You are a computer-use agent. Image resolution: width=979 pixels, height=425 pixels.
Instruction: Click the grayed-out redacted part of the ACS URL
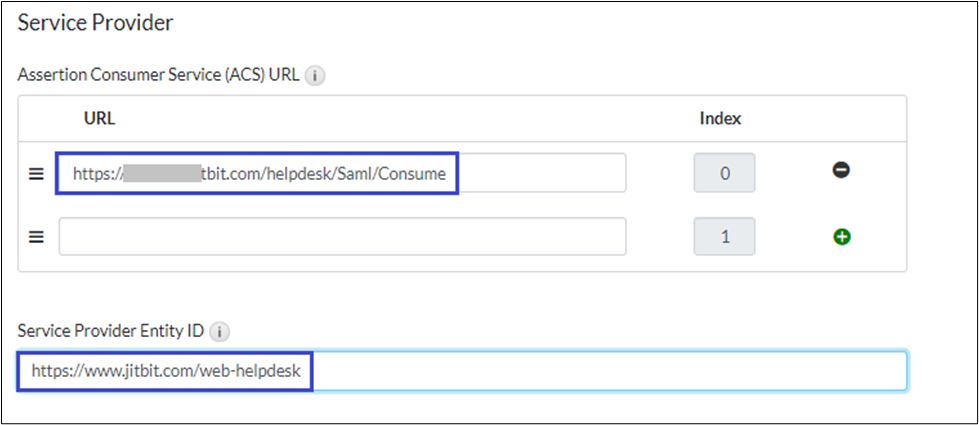click(x=162, y=173)
